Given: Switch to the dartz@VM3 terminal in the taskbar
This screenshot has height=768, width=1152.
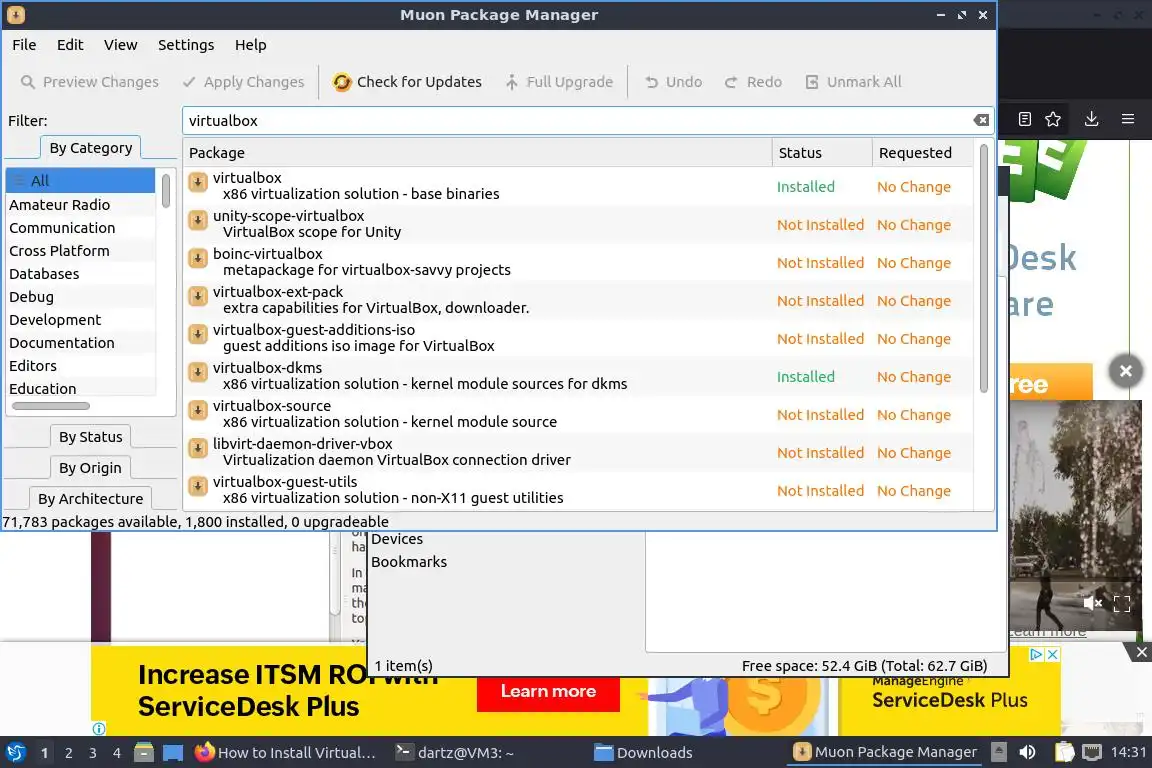Looking at the screenshot, I should (x=455, y=752).
